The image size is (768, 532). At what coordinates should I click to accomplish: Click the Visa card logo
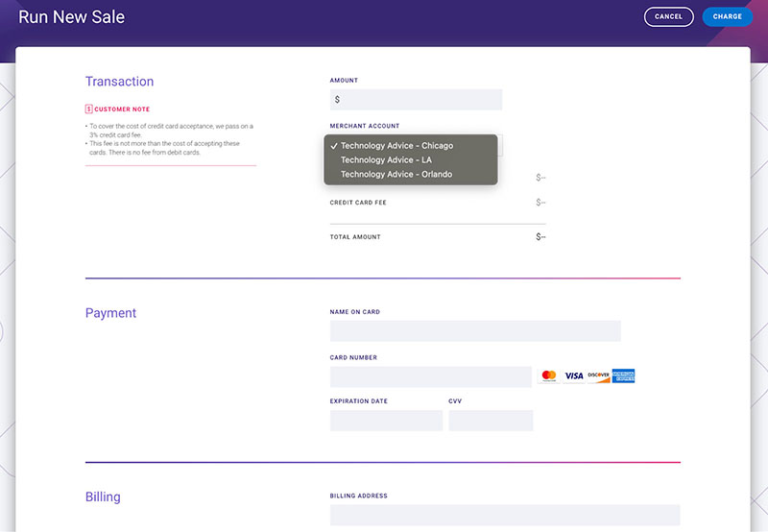574,376
